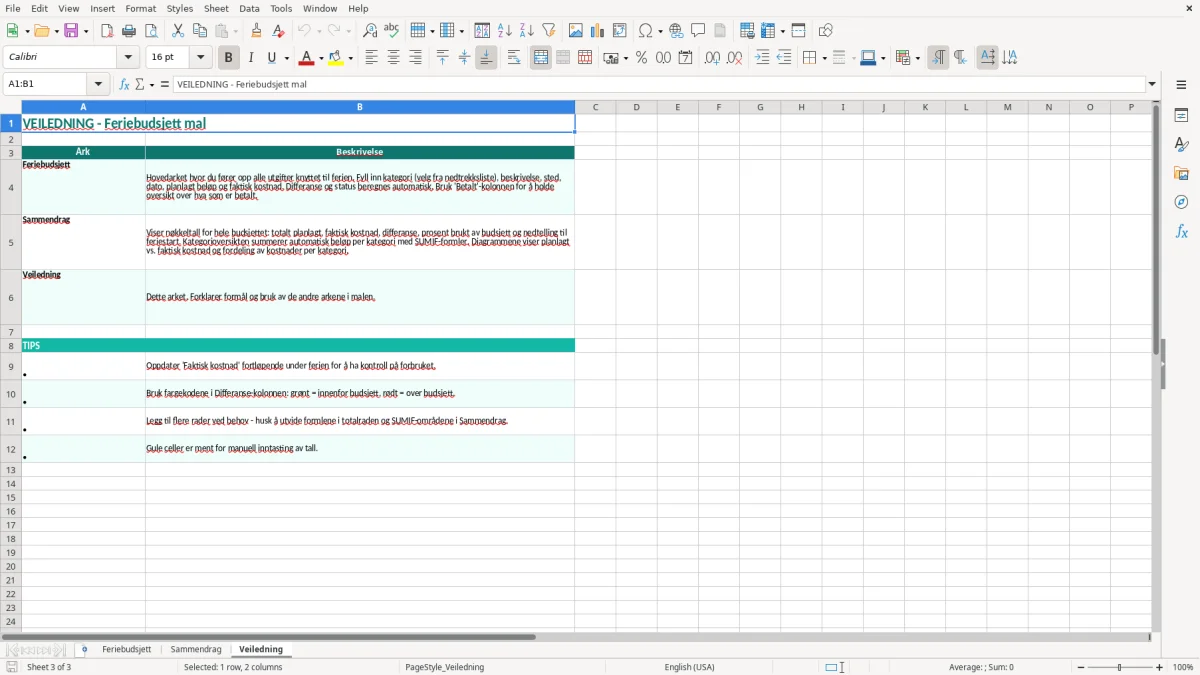The height and width of the screenshot is (675, 1200).
Task: Open Find and Replace icon
Action: (x=370, y=31)
